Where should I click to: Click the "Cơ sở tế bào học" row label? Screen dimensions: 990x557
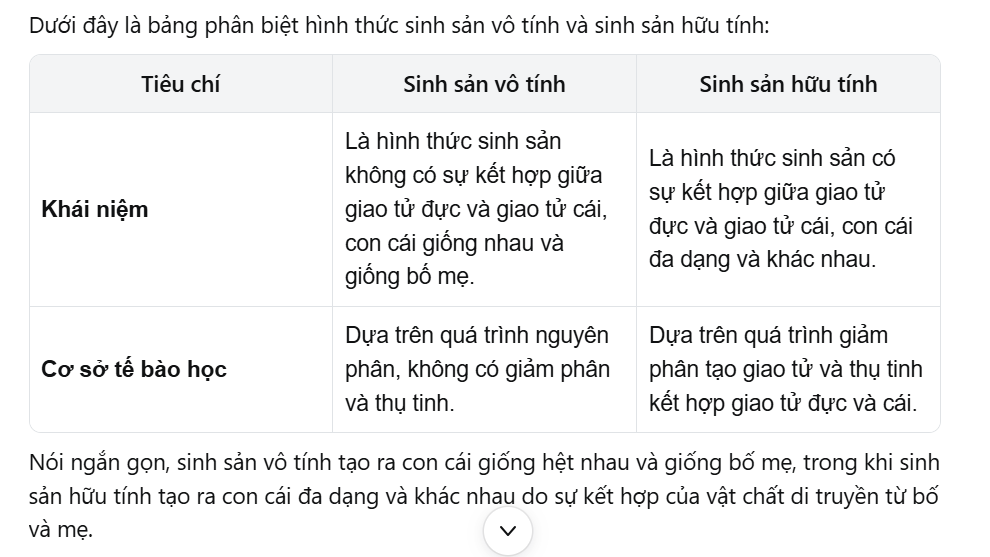[134, 369]
